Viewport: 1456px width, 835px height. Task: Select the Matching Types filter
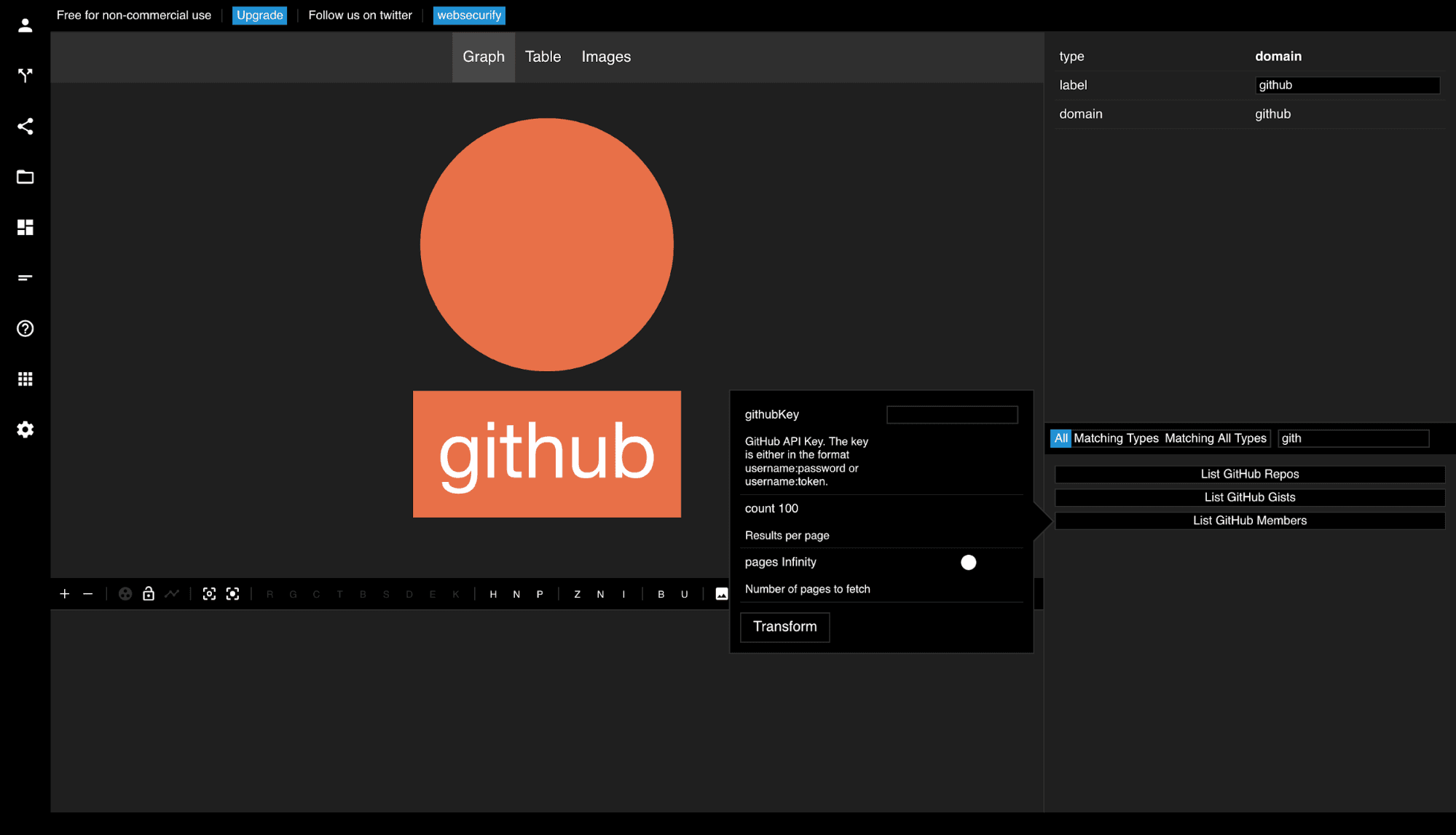[1116, 438]
